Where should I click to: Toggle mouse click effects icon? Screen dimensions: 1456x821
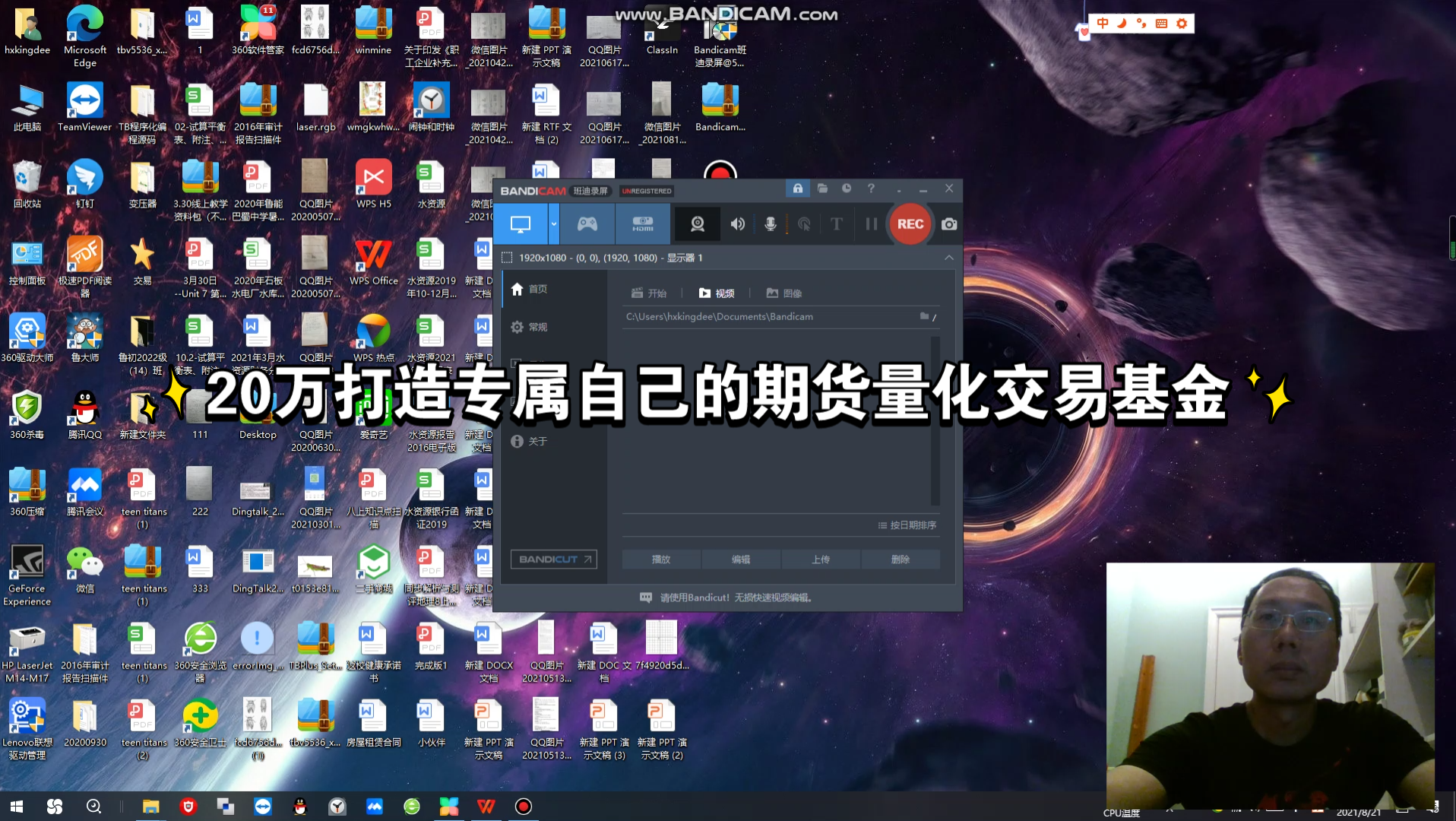click(804, 224)
